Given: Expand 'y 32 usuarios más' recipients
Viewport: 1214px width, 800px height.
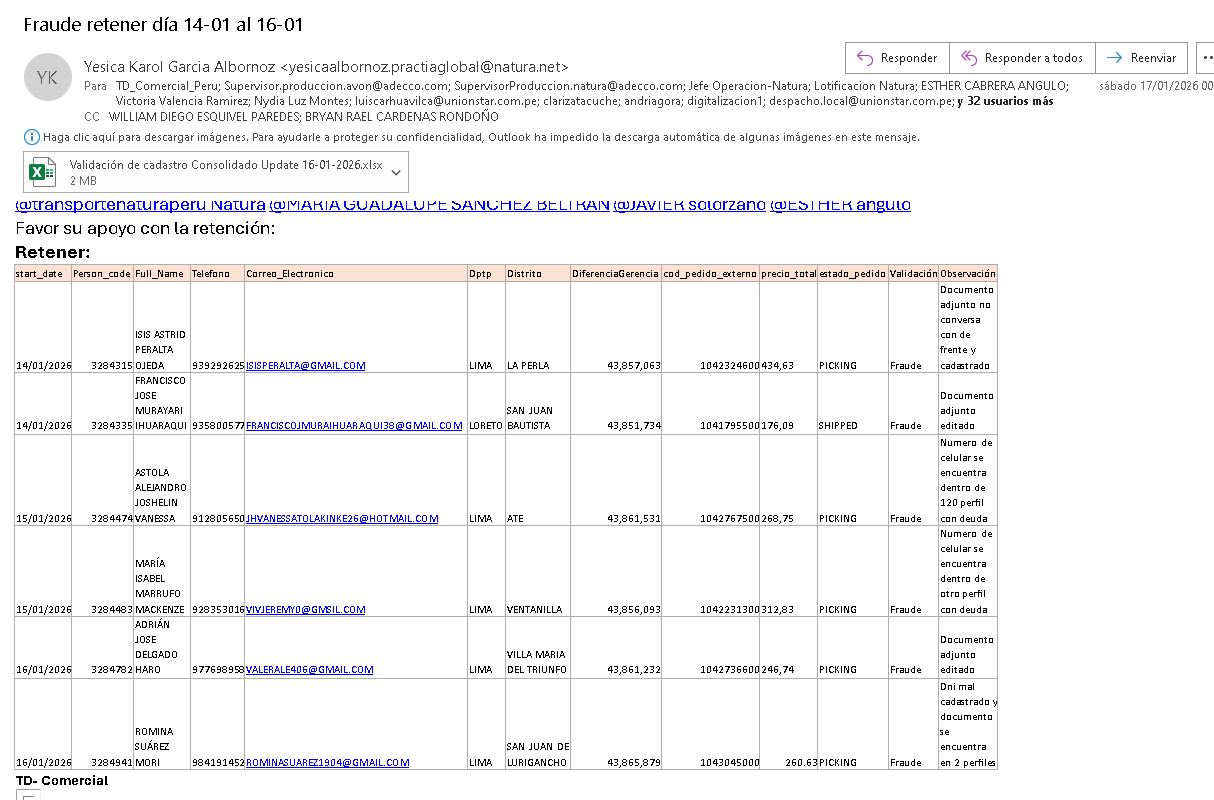Looking at the screenshot, I should [1004, 101].
